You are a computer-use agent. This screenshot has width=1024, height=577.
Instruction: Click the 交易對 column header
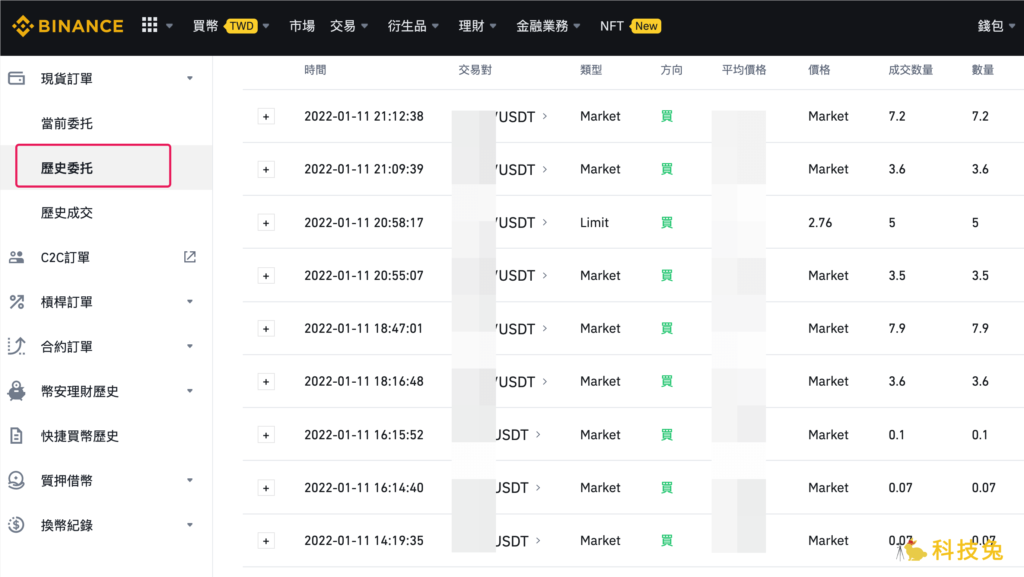pos(475,70)
